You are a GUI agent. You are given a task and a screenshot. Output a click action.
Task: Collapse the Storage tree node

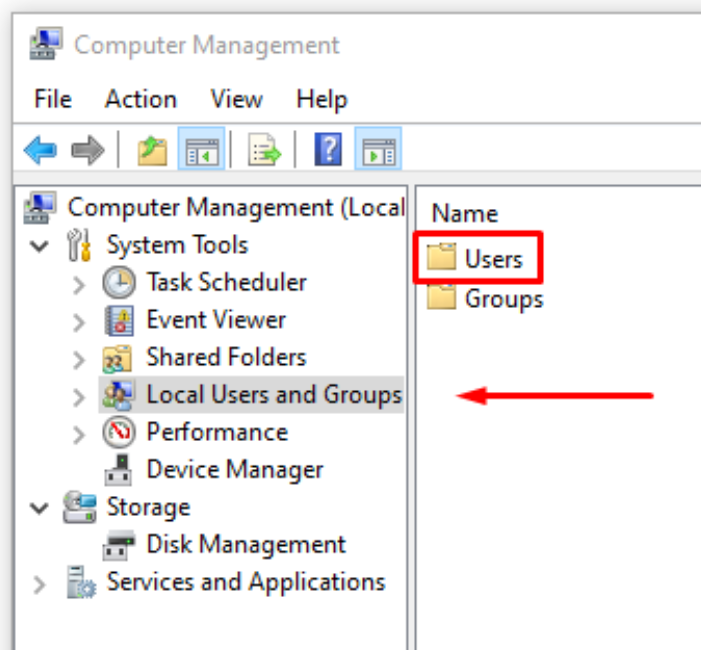click(40, 508)
